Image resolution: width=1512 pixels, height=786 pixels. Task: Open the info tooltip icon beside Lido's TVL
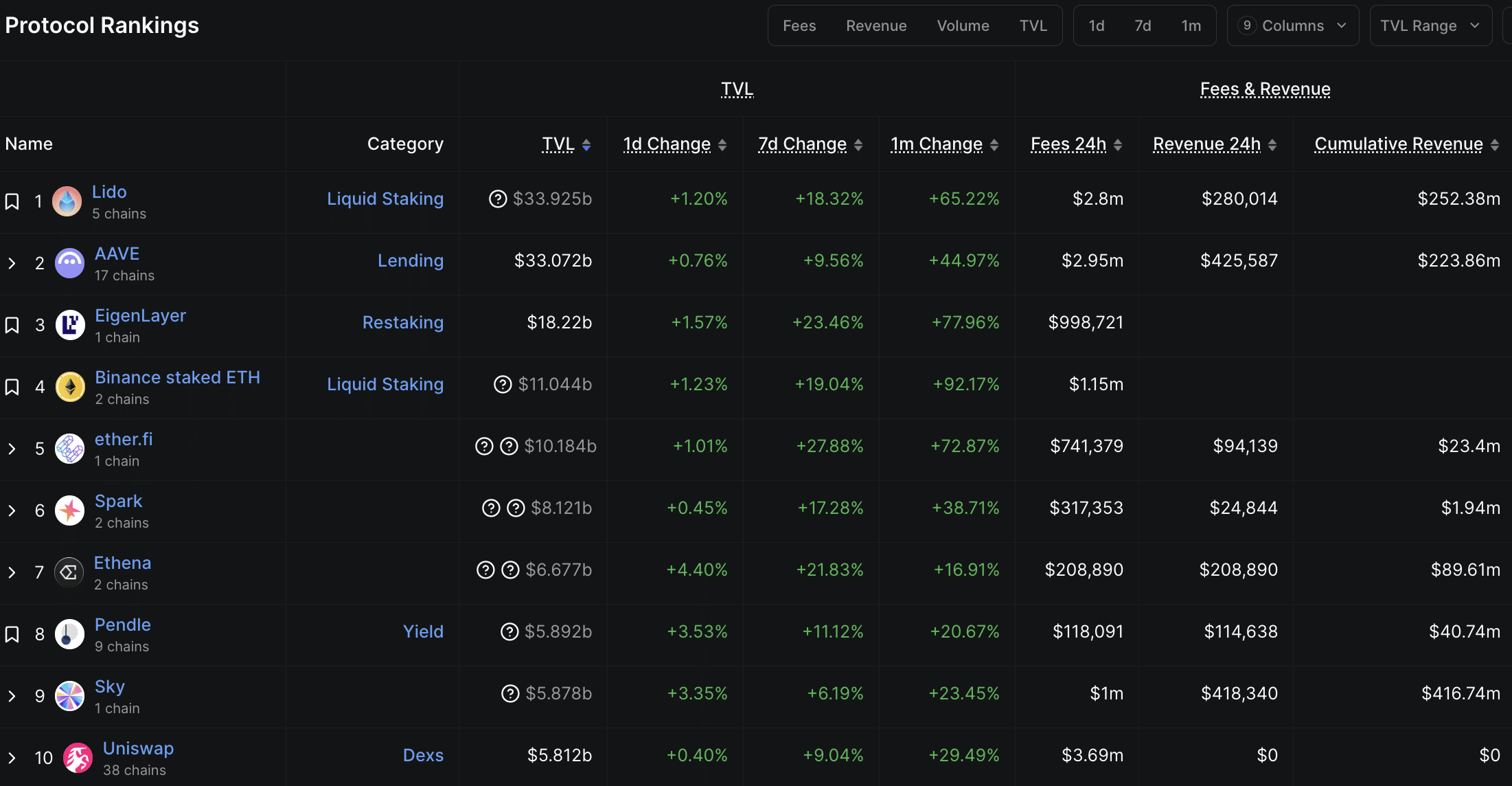click(498, 199)
